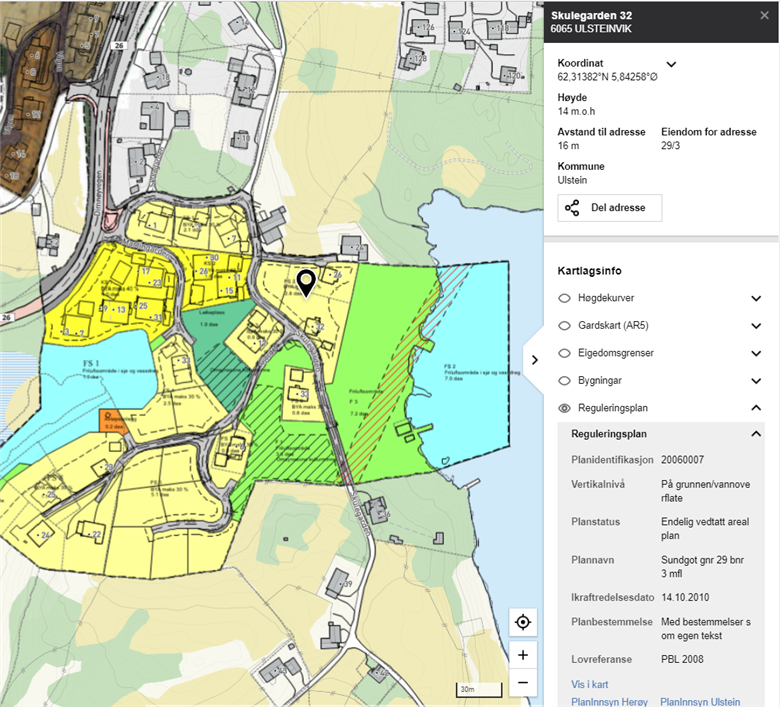Click the black location pin on map
780x707 pixels.
click(307, 283)
